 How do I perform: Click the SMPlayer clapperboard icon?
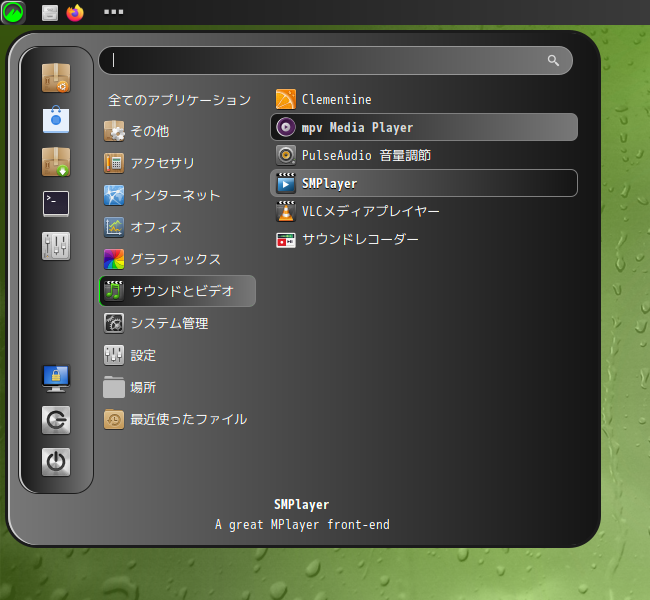(286, 183)
